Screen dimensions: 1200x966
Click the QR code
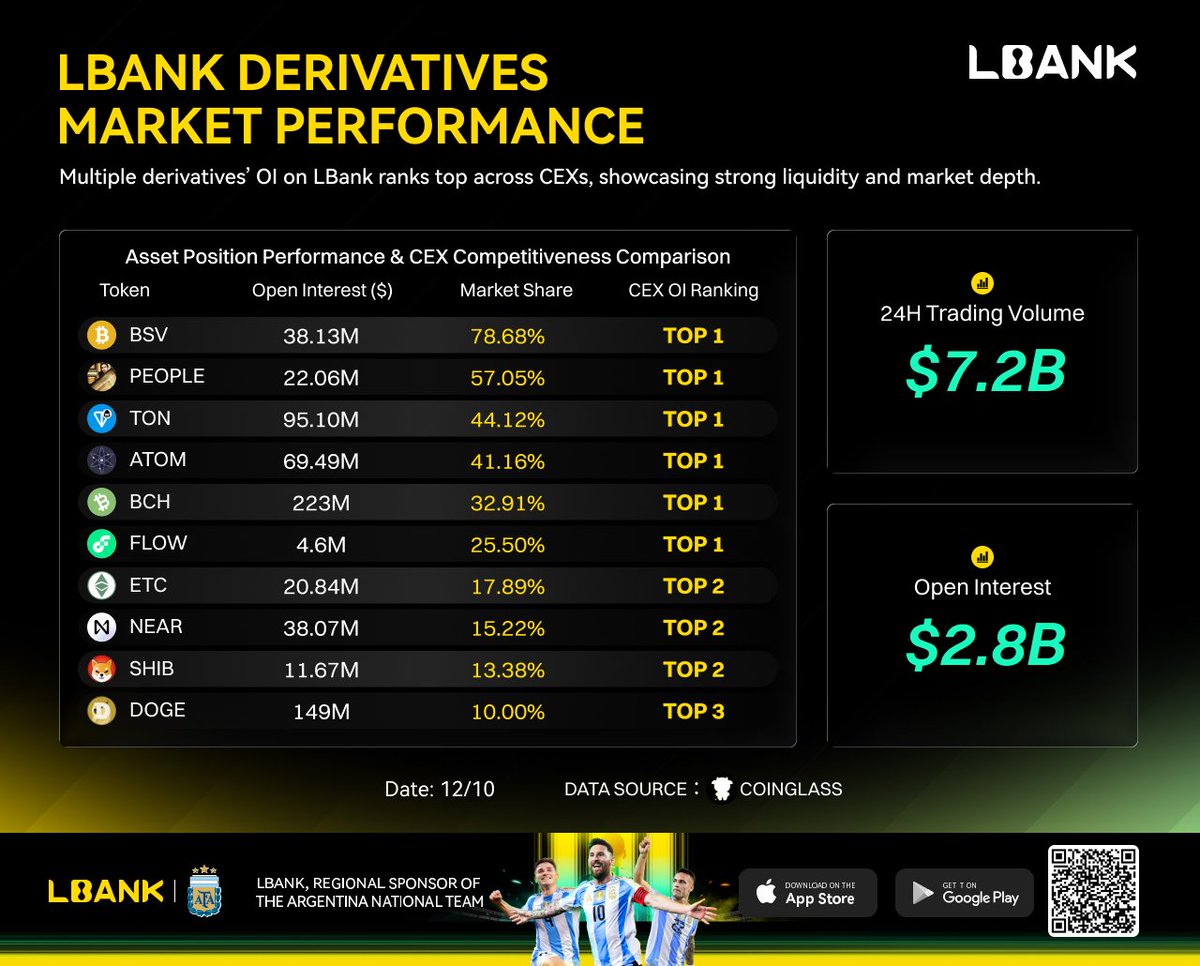point(1093,890)
